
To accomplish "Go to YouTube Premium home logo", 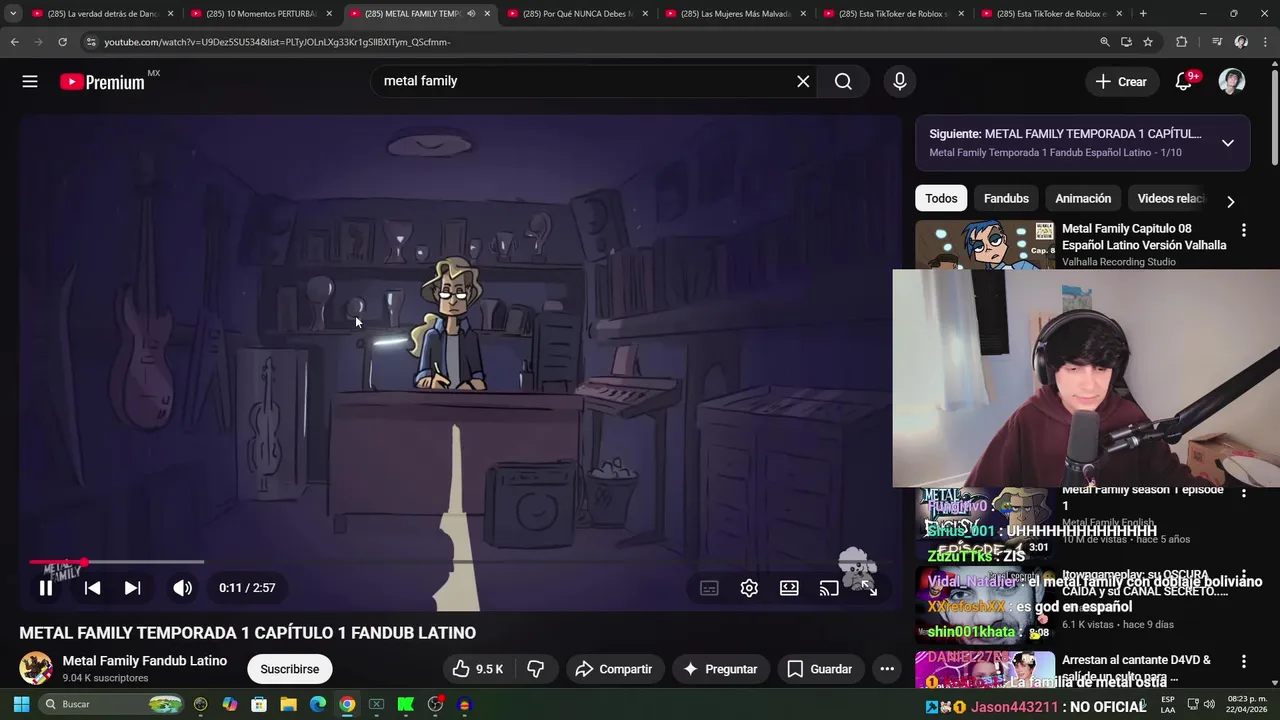I will point(103,82).
